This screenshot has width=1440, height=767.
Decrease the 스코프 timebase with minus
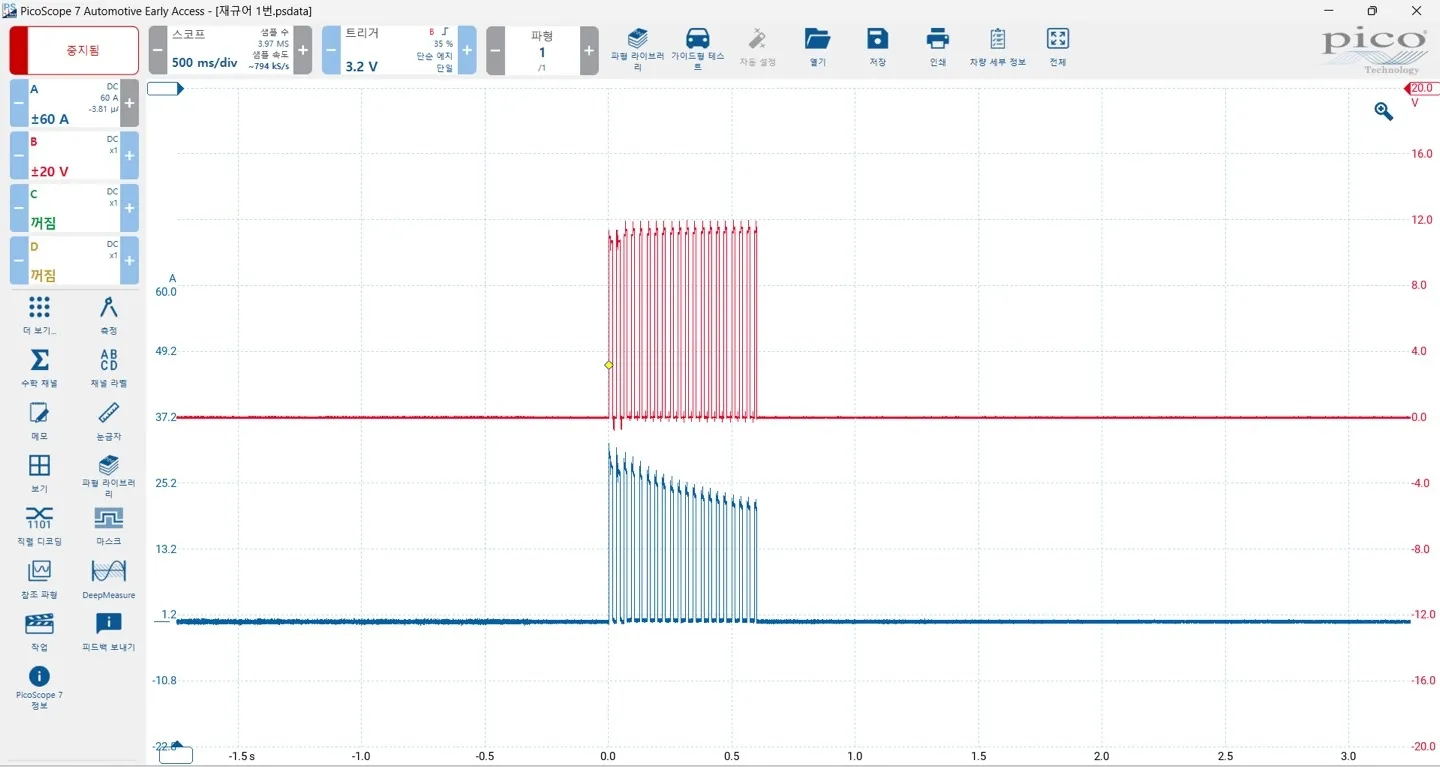(158, 50)
